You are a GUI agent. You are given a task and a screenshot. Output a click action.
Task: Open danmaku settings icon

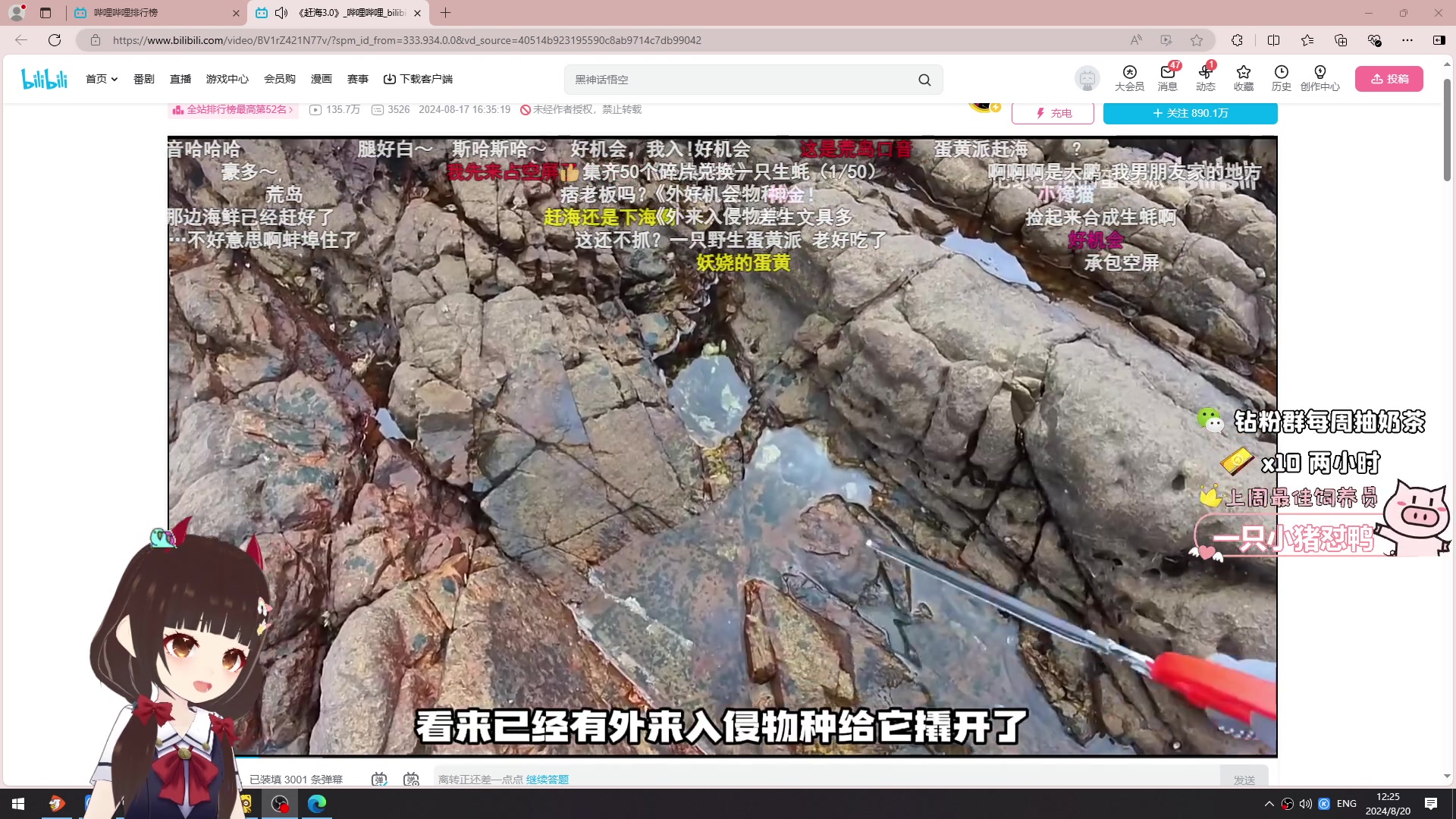[411, 779]
